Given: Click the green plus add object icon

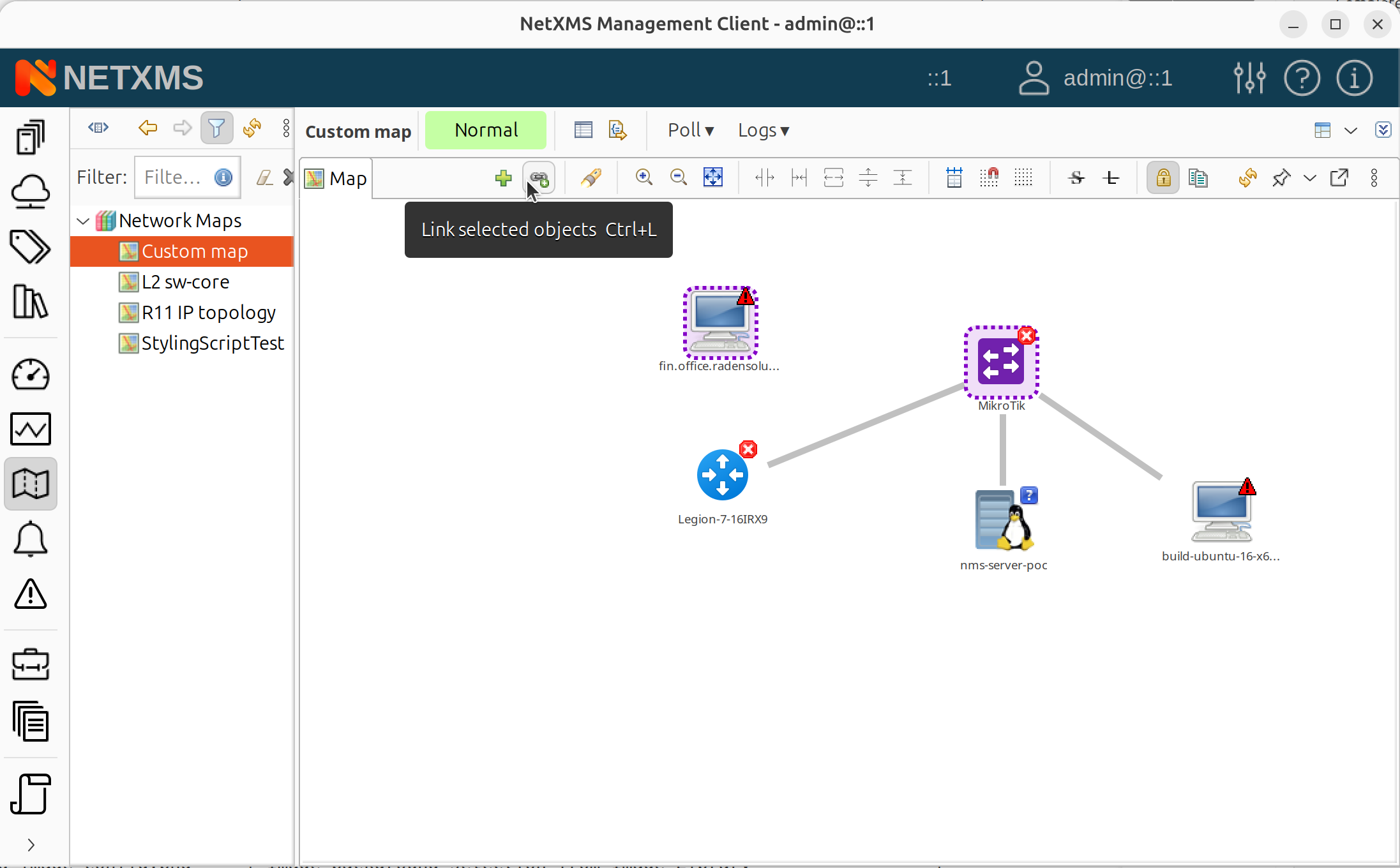Looking at the screenshot, I should pyautogui.click(x=503, y=178).
